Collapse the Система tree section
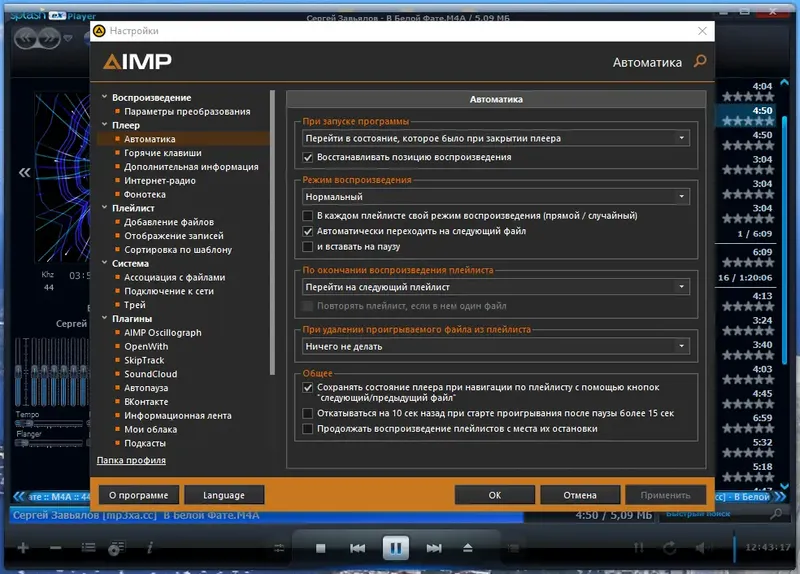Viewport: 800px width, 574px height. (x=105, y=262)
